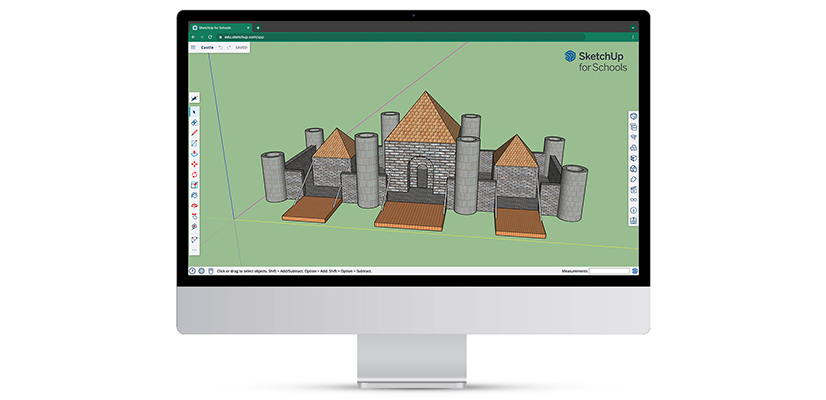The width and height of the screenshot is (826, 400).
Task: Open the Search SketchUp tool
Action: (x=194, y=99)
